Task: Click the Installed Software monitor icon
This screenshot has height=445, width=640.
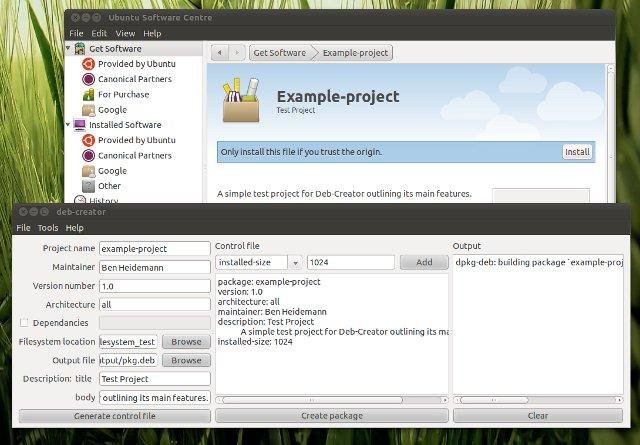Action: pyautogui.click(x=80, y=125)
